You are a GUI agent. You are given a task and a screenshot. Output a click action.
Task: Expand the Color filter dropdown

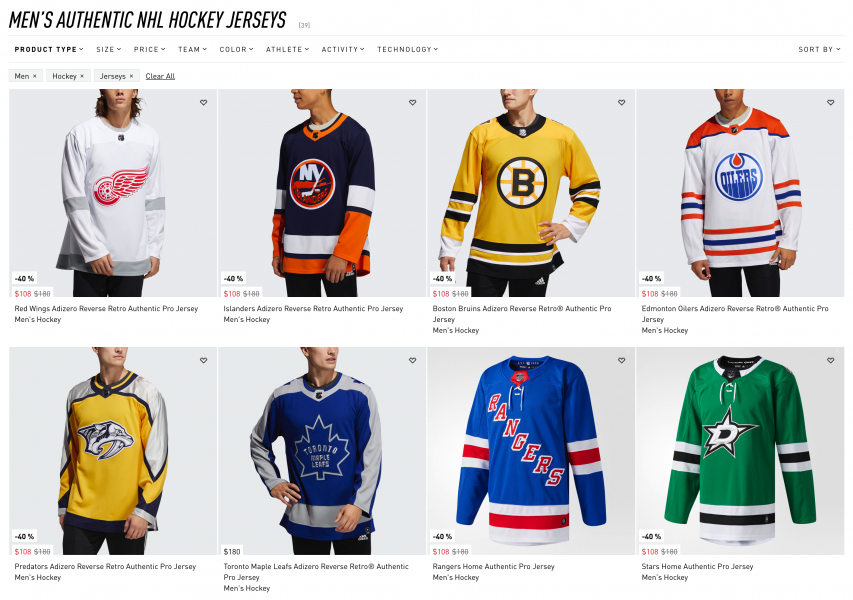tap(236, 49)
